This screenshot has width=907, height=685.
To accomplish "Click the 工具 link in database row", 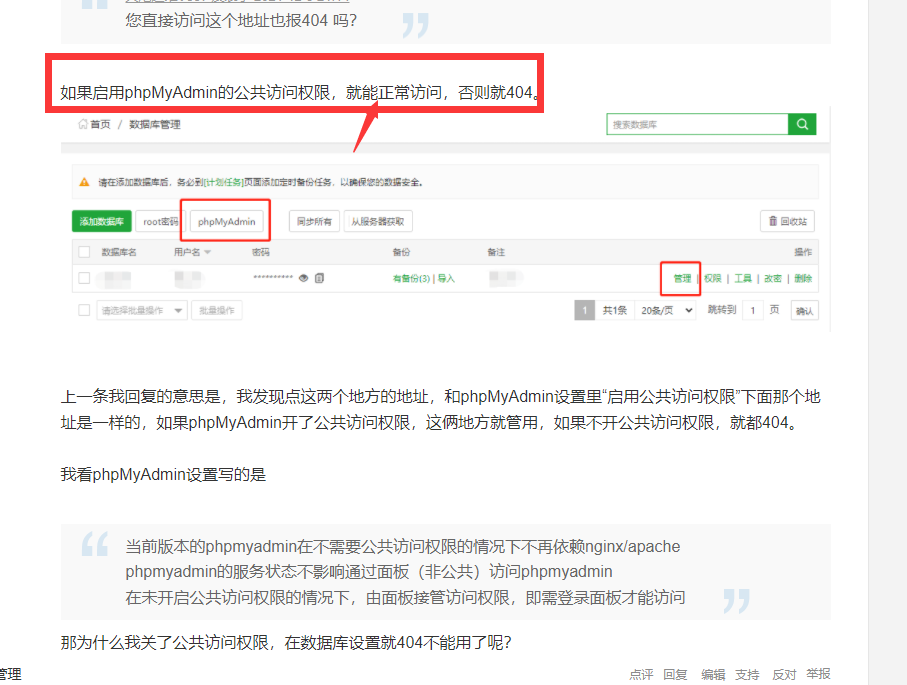I will click(743, 278).
